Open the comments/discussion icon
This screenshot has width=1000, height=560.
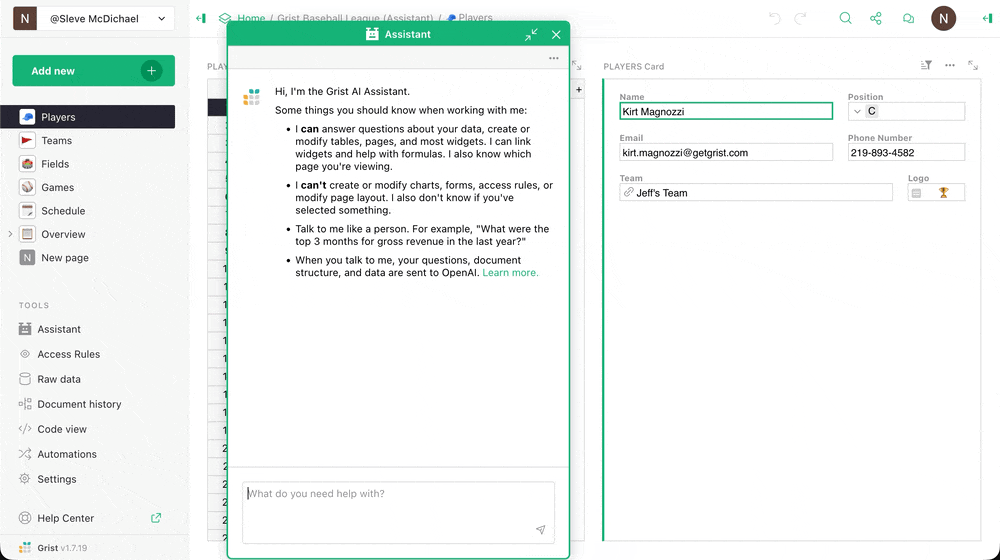click(908, 18)
